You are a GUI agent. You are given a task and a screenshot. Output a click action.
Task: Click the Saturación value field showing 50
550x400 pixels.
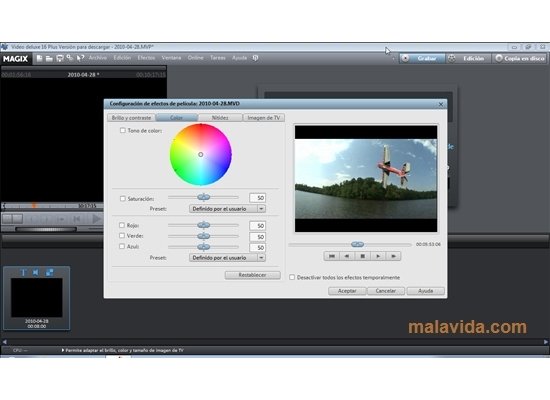pyautogui.click(x=257, y=198)
